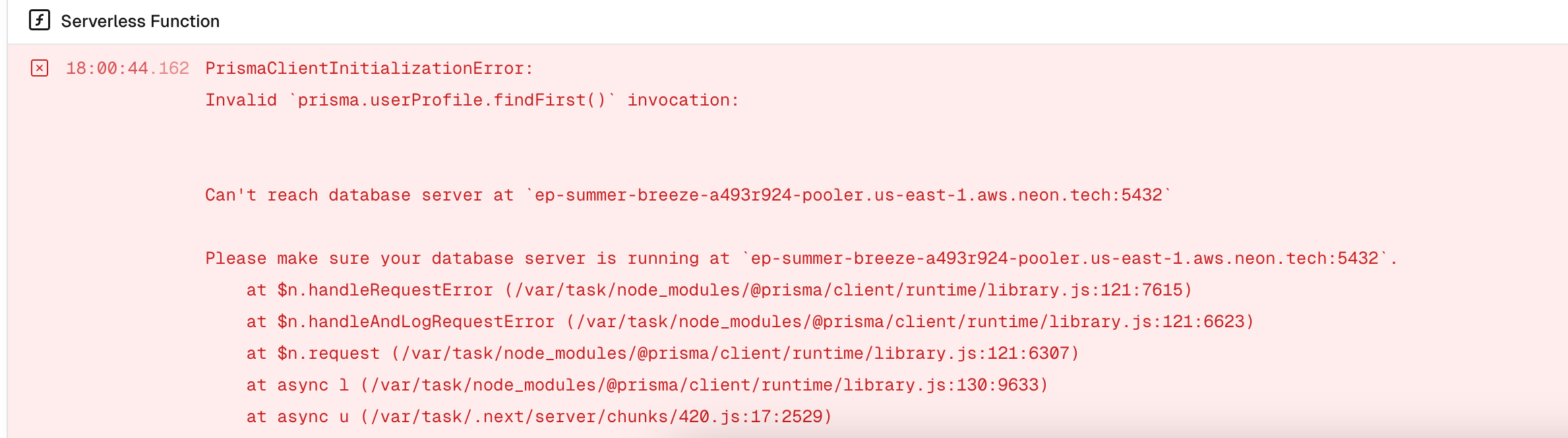Screen dimensions: 1568x438
Task: Click the $n.handleAndLogRequestError stack line
Action: point(750,321)
